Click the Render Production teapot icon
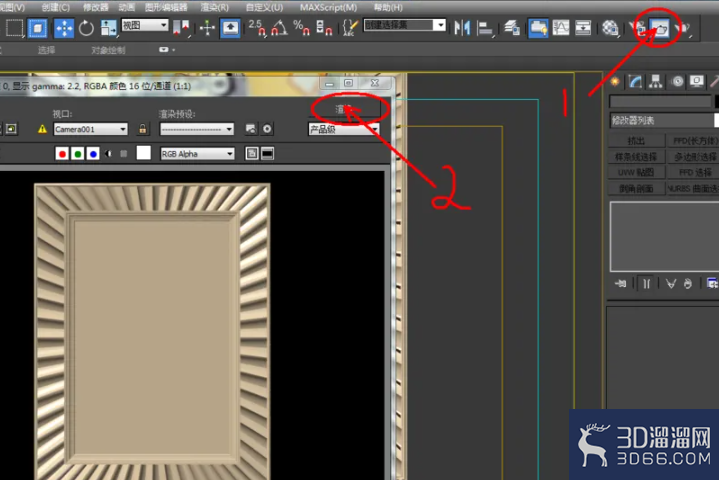 coord(682,28)
